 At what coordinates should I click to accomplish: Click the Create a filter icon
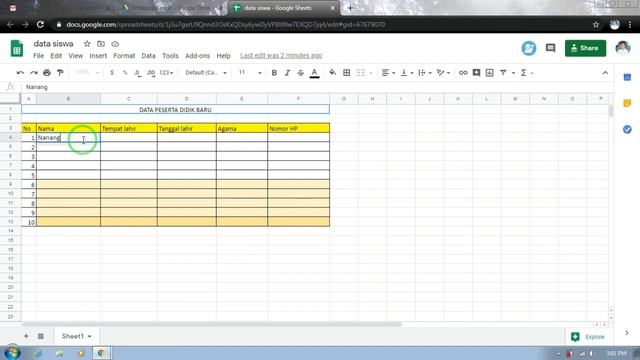[x=503, y=73]
